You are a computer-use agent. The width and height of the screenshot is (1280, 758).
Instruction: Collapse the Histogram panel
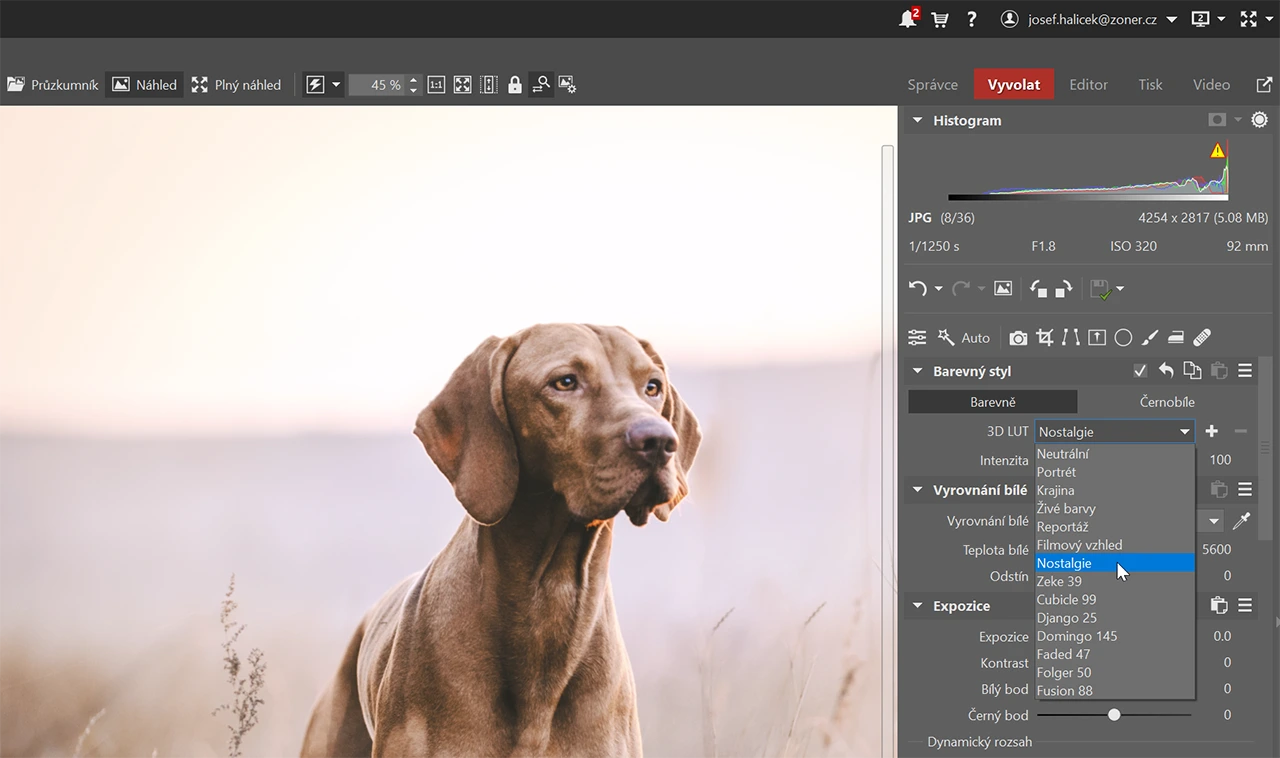pyautogui.click(x=917, y=120)
